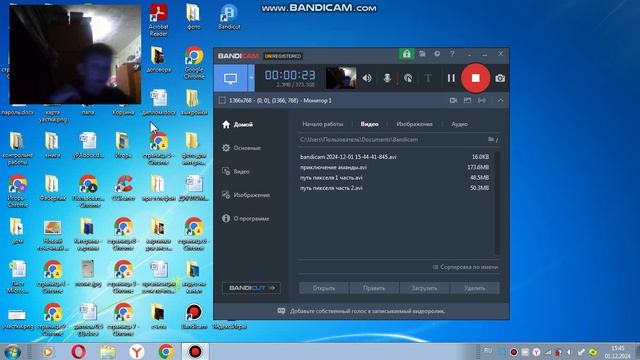This screenshot has width=640, height=360.
Task: Open the Bandicam desktop shortcut icon
Action: point(194,317)
